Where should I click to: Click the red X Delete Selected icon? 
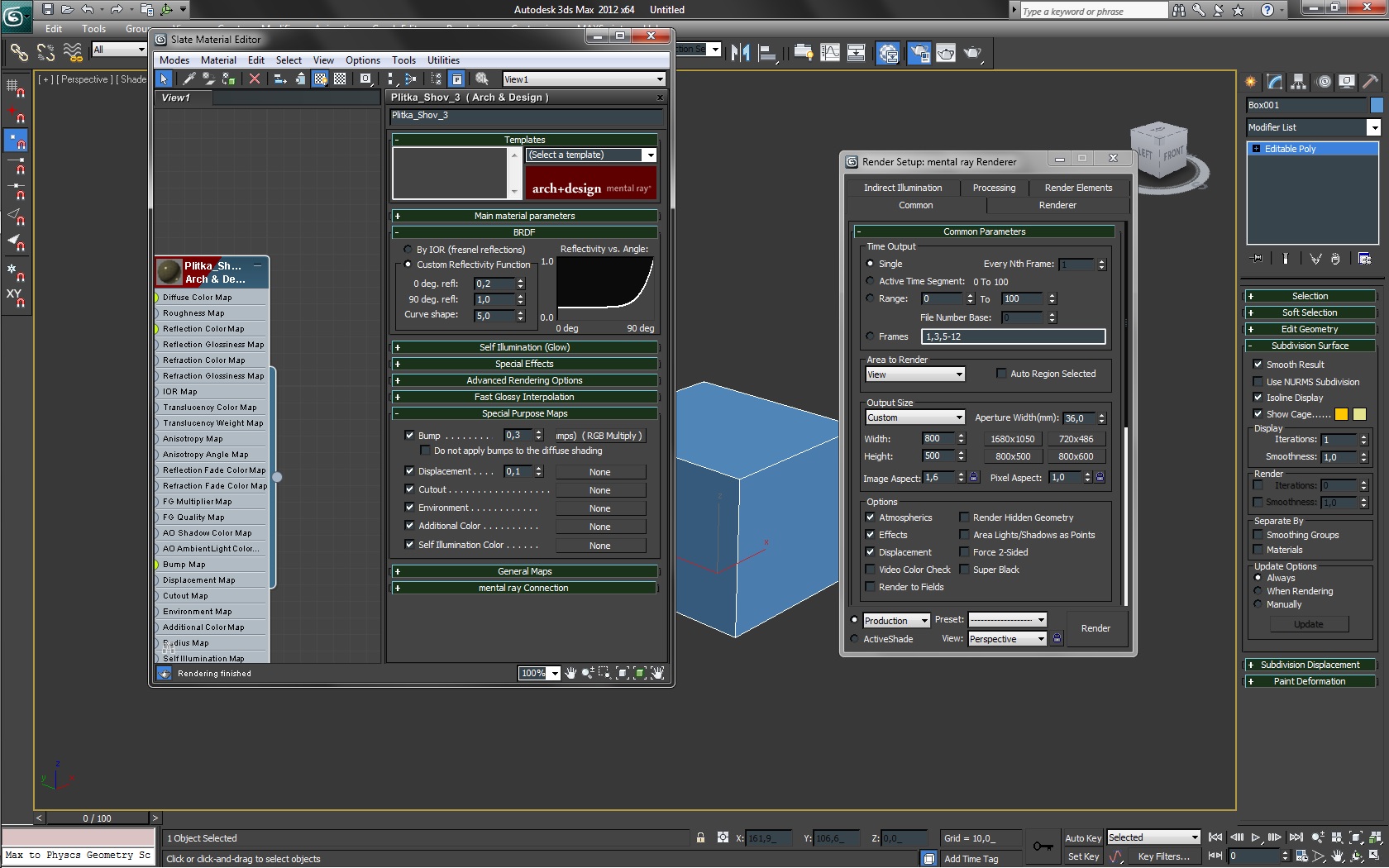point(255,79)
